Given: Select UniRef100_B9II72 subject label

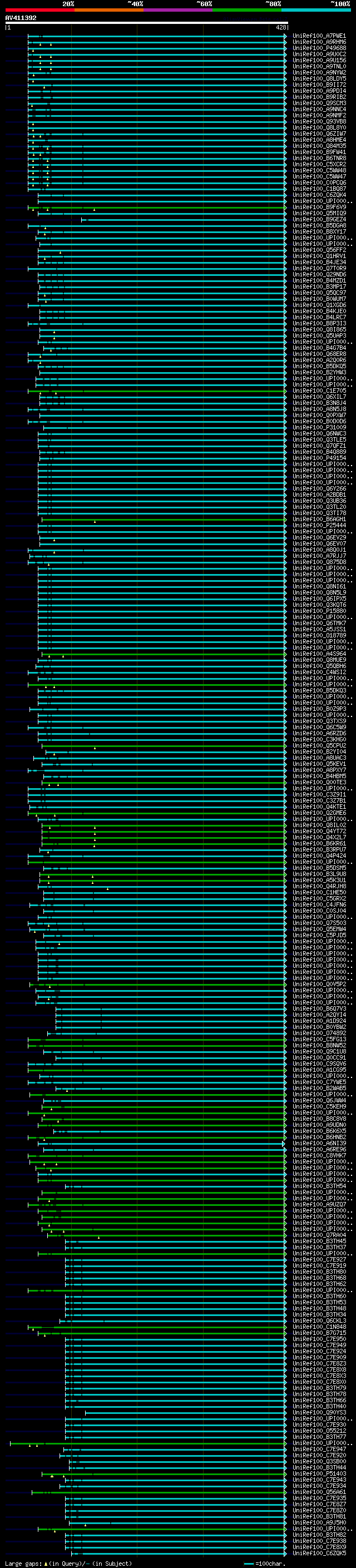Looking at the screenshot, I should click(319, 85).
